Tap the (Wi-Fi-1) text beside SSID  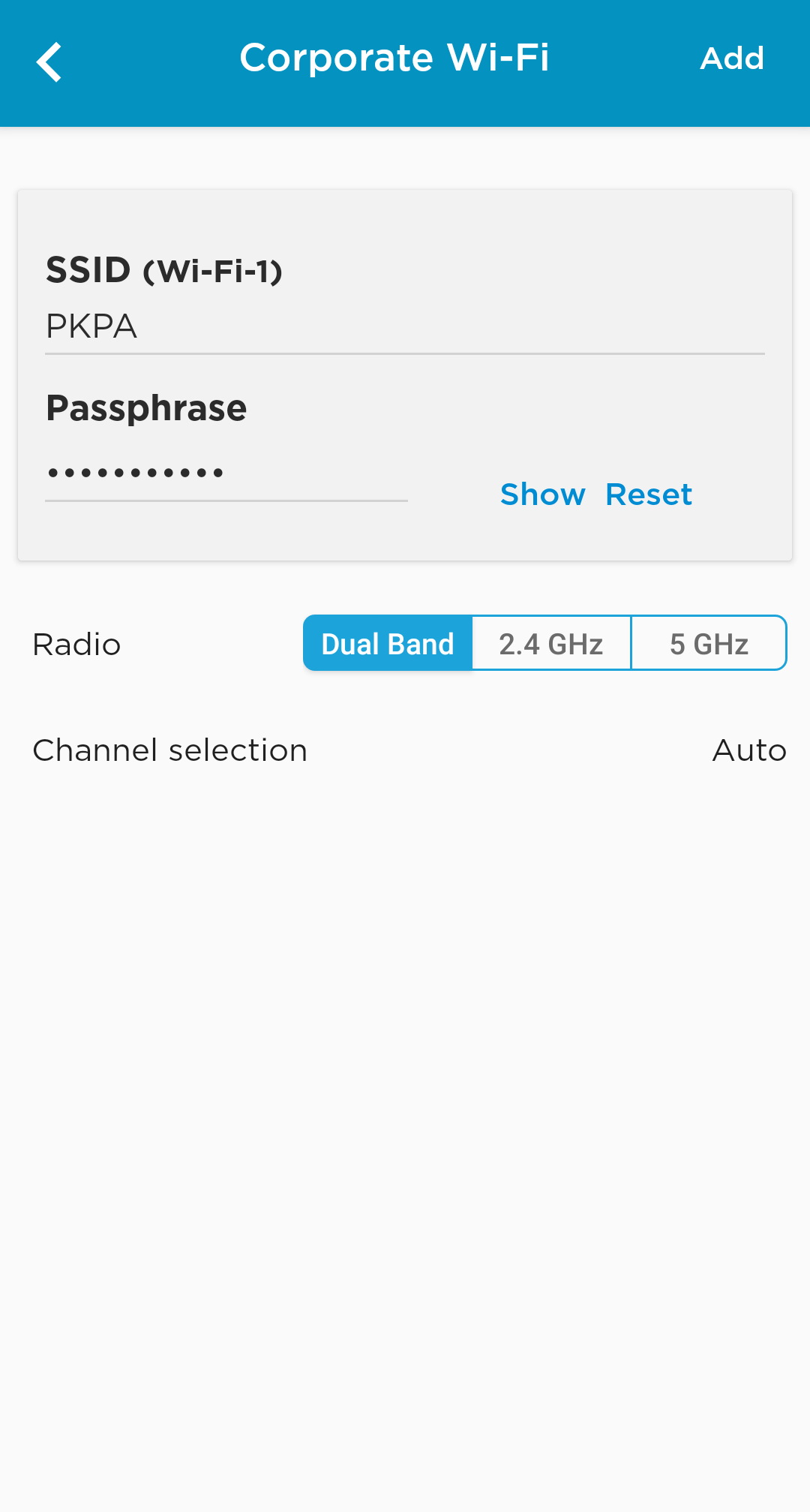pos(213,272)
